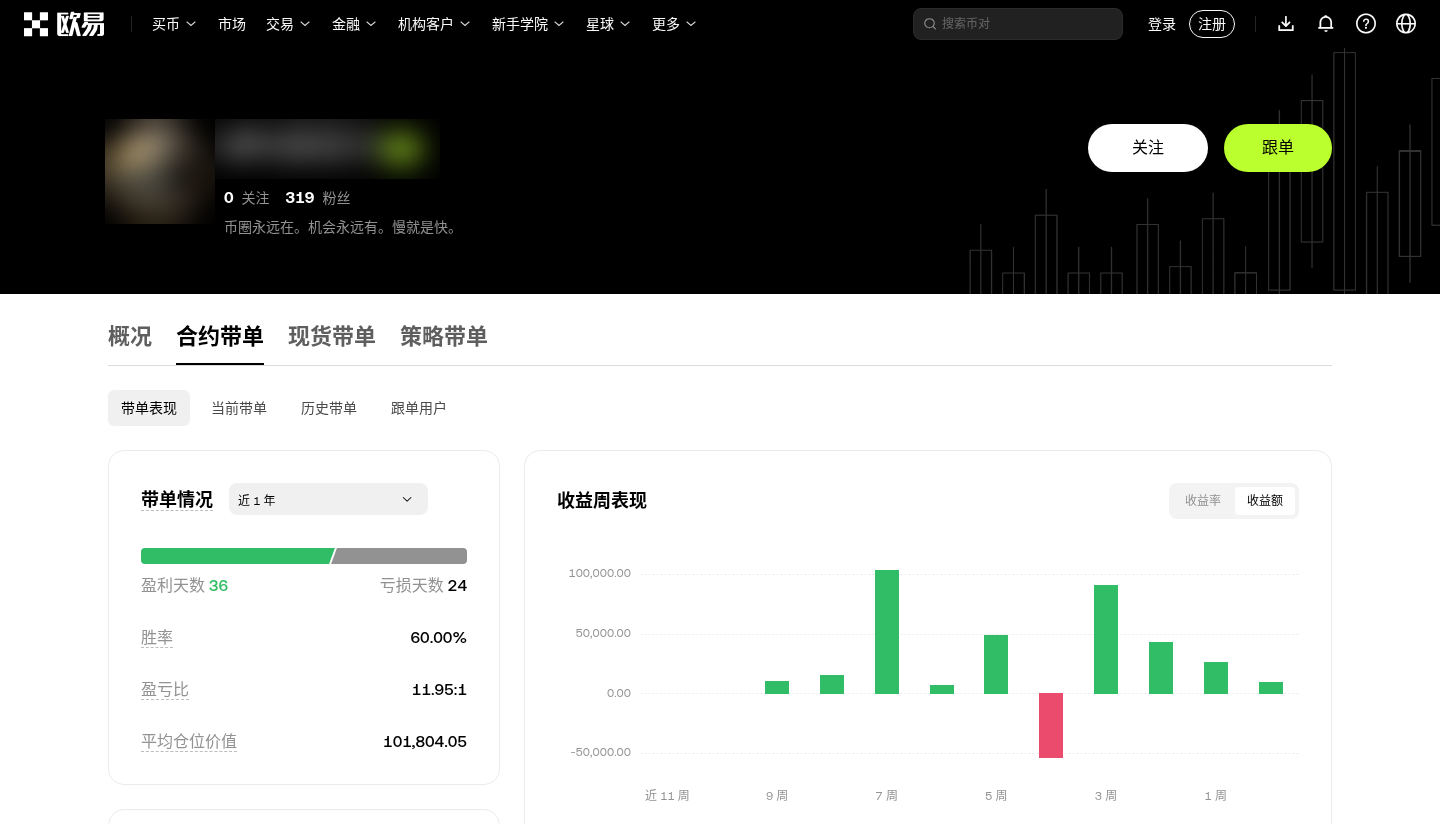Switch to the 现货带单 tab
Screen dimensions: 1440x824
[332, 337]
